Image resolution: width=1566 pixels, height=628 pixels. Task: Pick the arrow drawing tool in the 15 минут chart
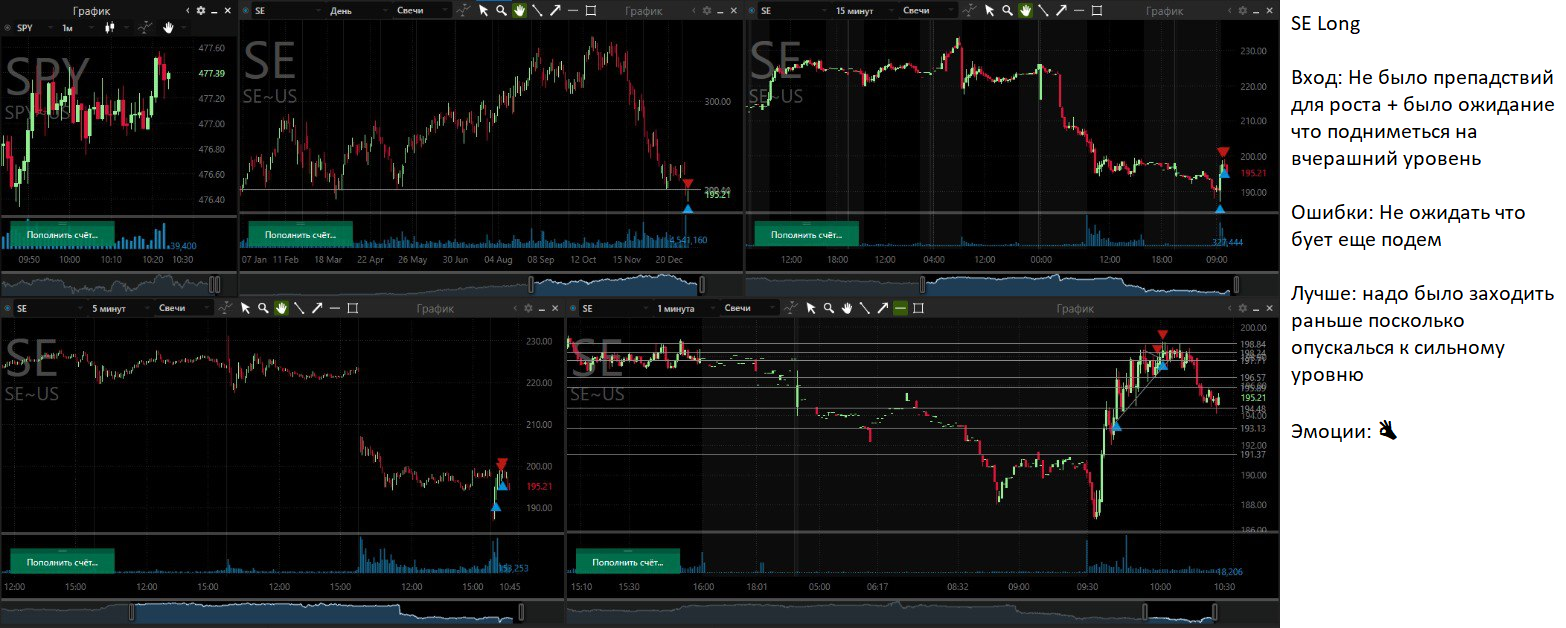point(1061,11)
